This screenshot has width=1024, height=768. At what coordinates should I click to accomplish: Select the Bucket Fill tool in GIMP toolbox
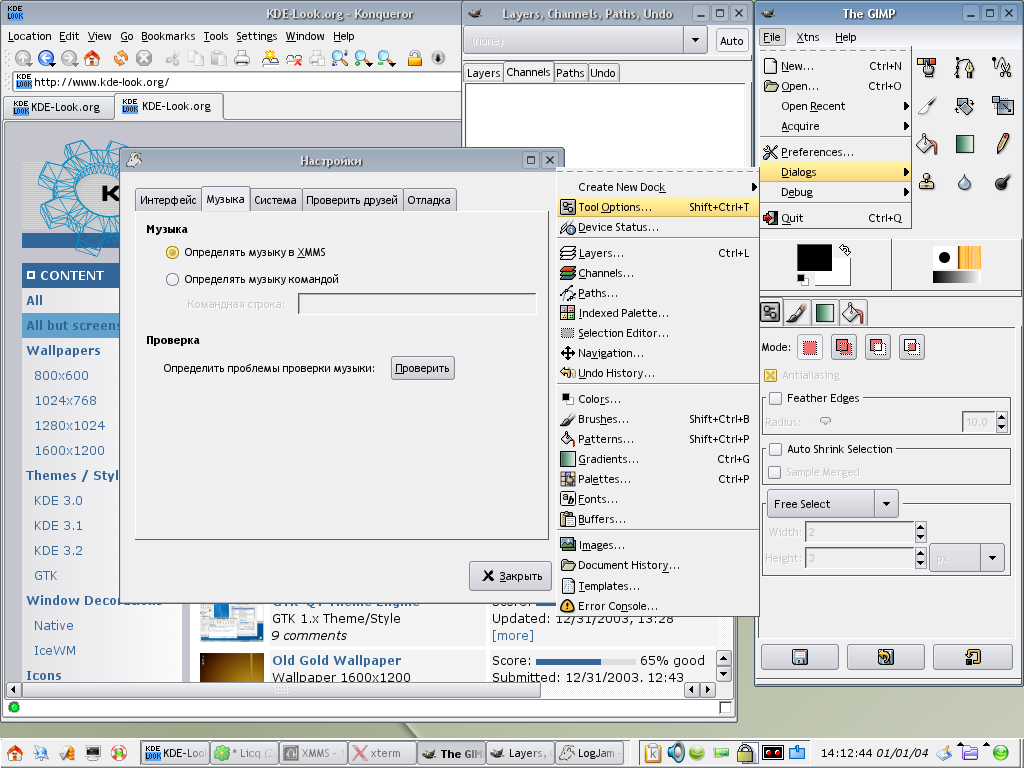pyautogui.click(x=927, y=144)
